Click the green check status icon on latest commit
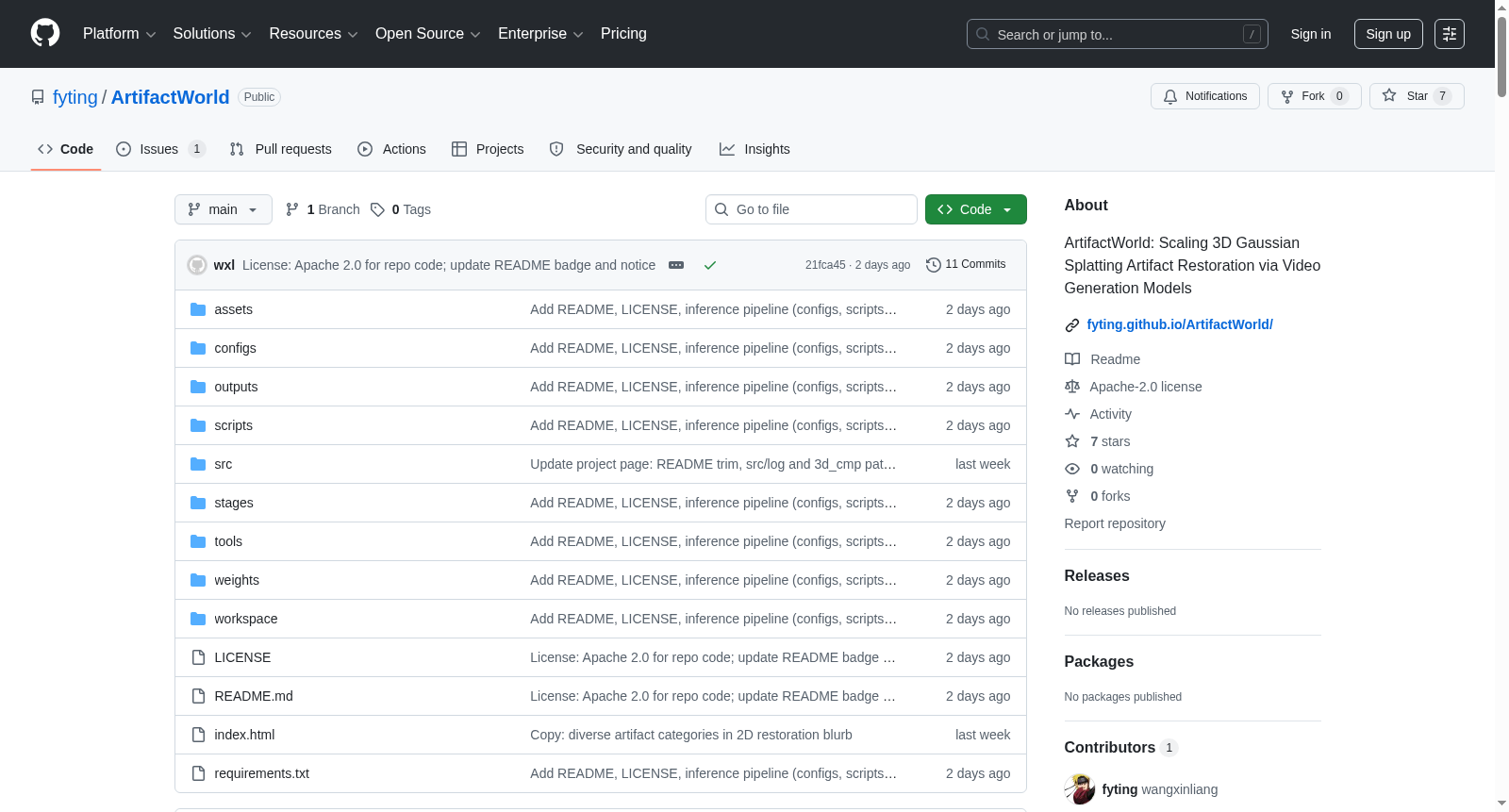 click(x=710, y=265)
